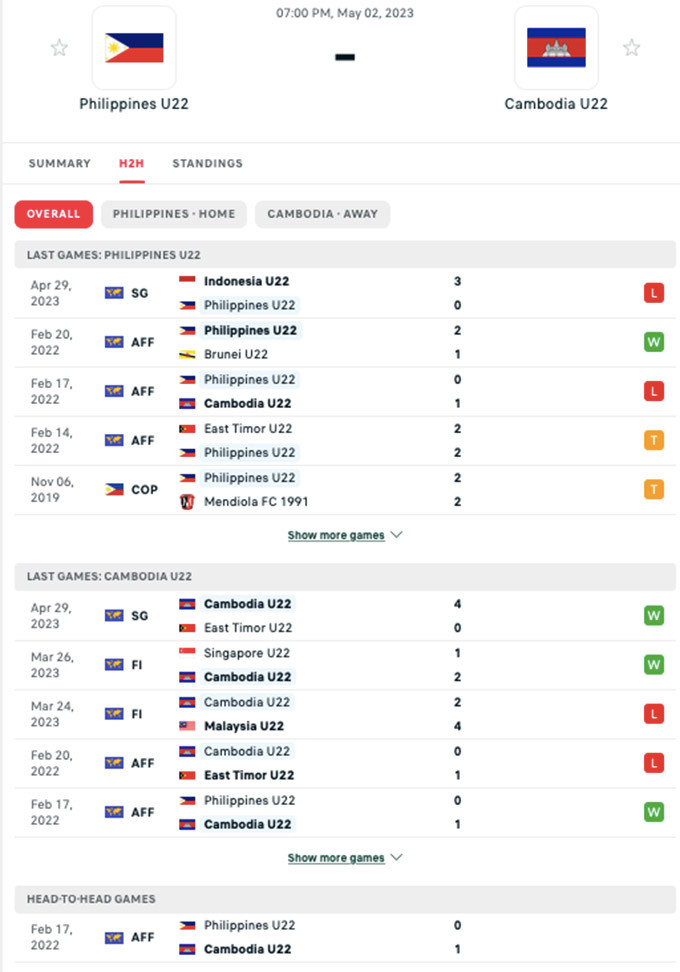Switch to the Summary tab

coord(59,163)
